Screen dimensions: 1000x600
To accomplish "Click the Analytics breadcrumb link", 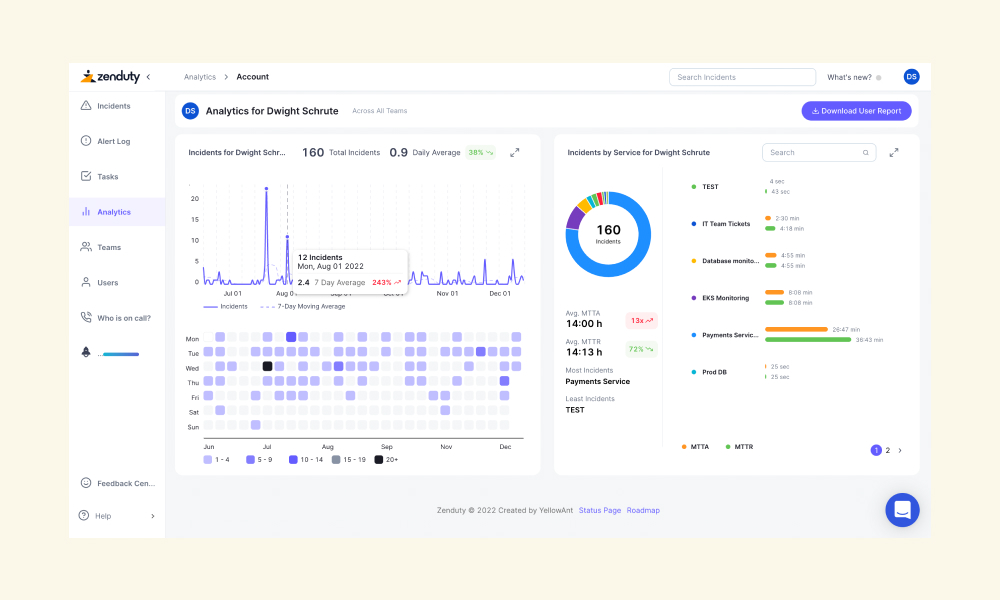I will (200, 77).
